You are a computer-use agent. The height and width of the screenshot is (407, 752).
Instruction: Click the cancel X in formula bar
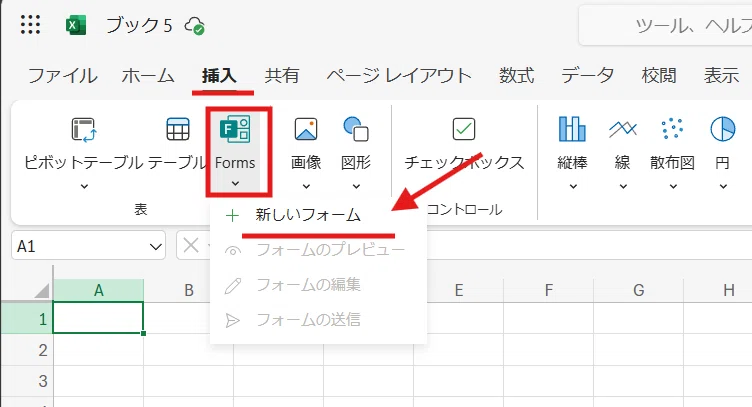click(x=191, y=245)
